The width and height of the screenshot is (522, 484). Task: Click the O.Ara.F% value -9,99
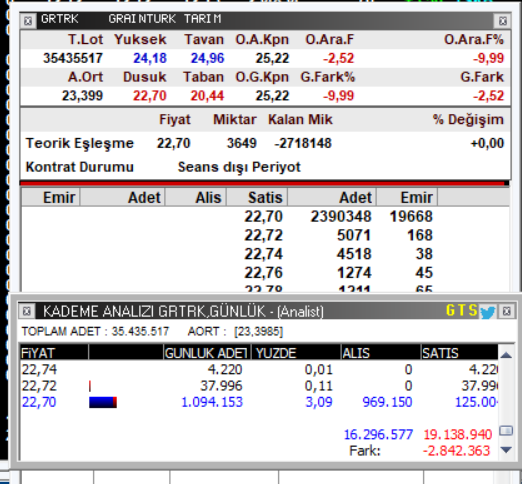pos(488,58)
